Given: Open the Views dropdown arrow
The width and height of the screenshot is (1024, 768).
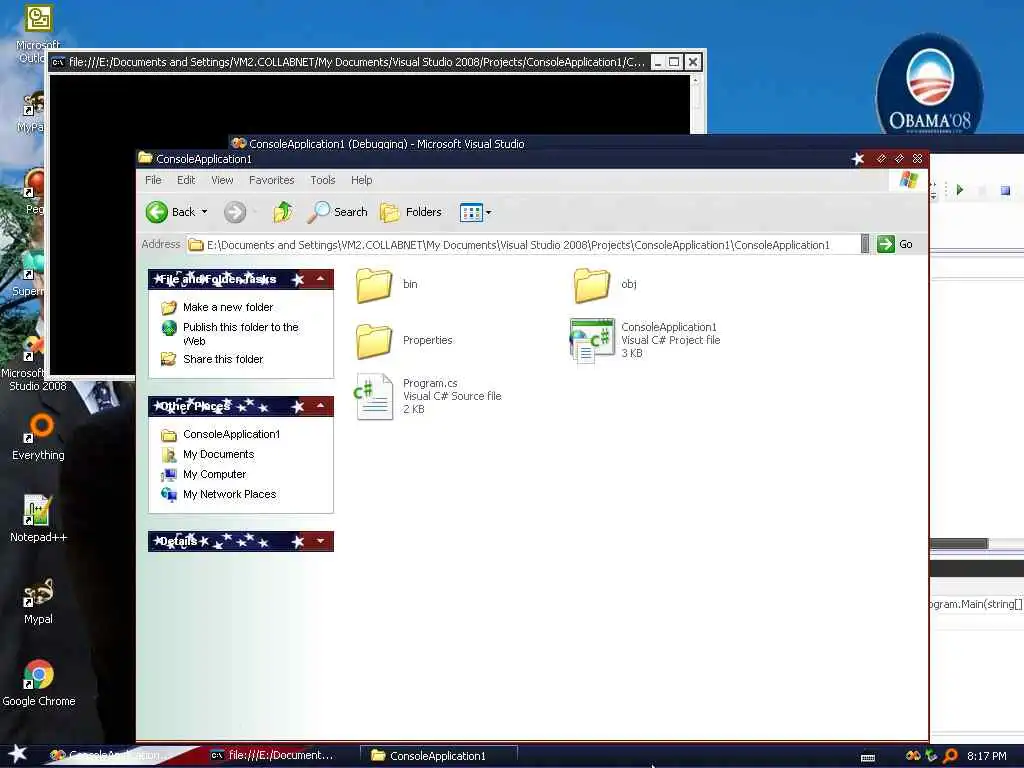Looking at the screenshot, I should click(488, 212).
